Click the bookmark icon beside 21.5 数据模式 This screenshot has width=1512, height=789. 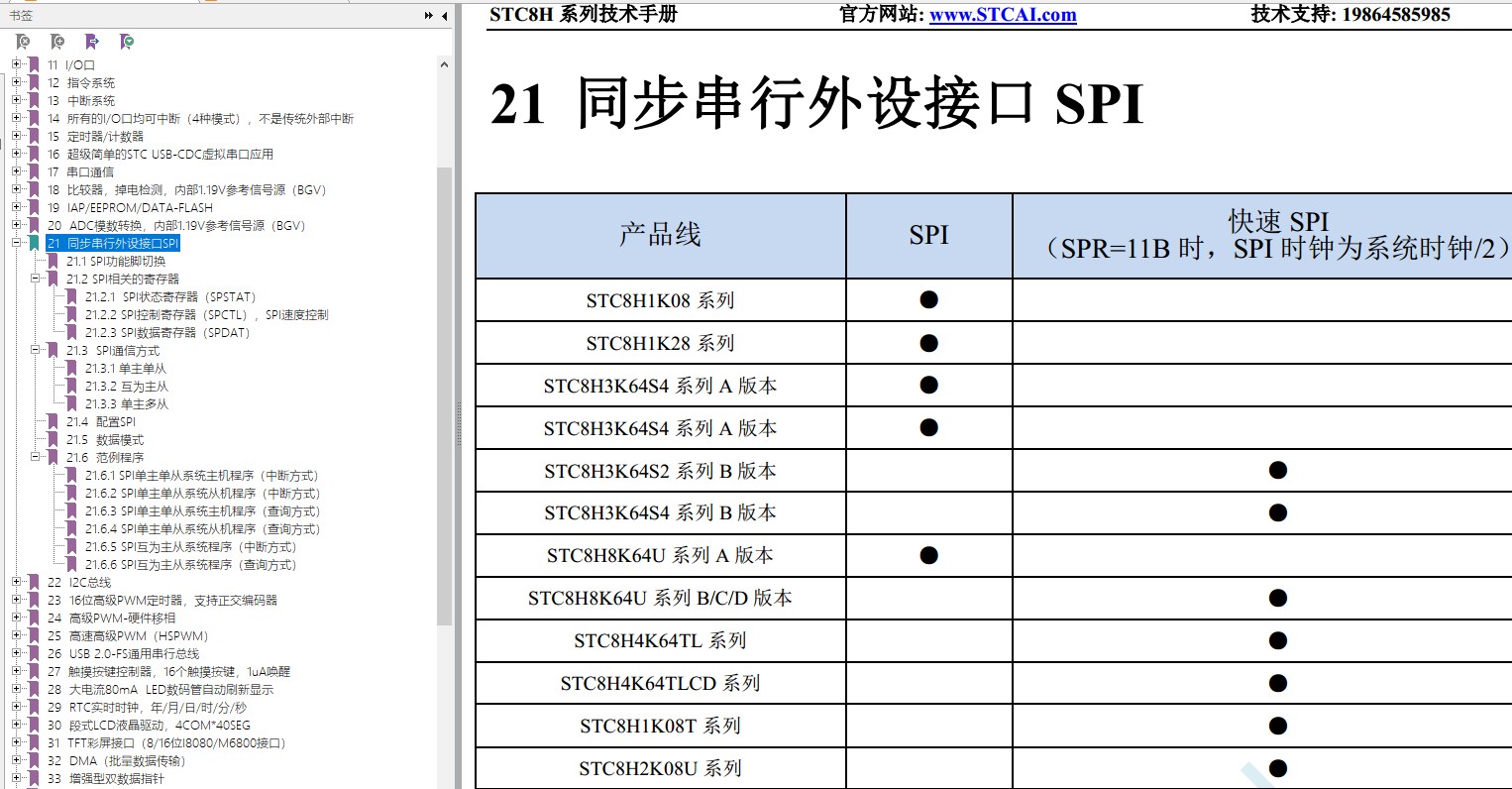54,440
